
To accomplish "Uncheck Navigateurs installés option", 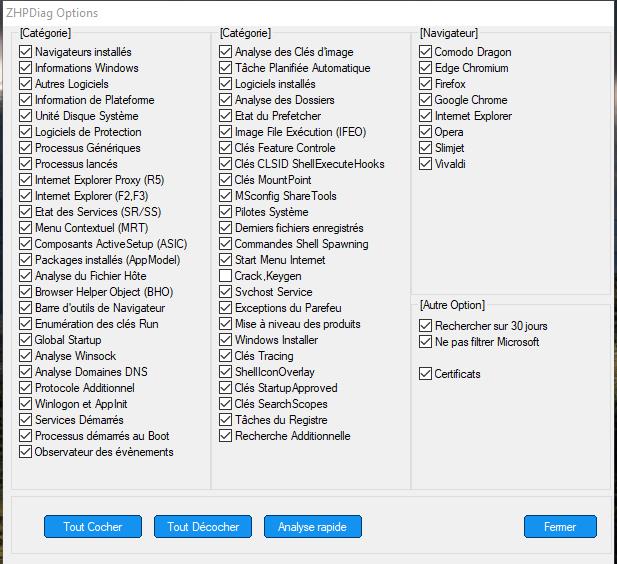I will click(x=26, y=52).
